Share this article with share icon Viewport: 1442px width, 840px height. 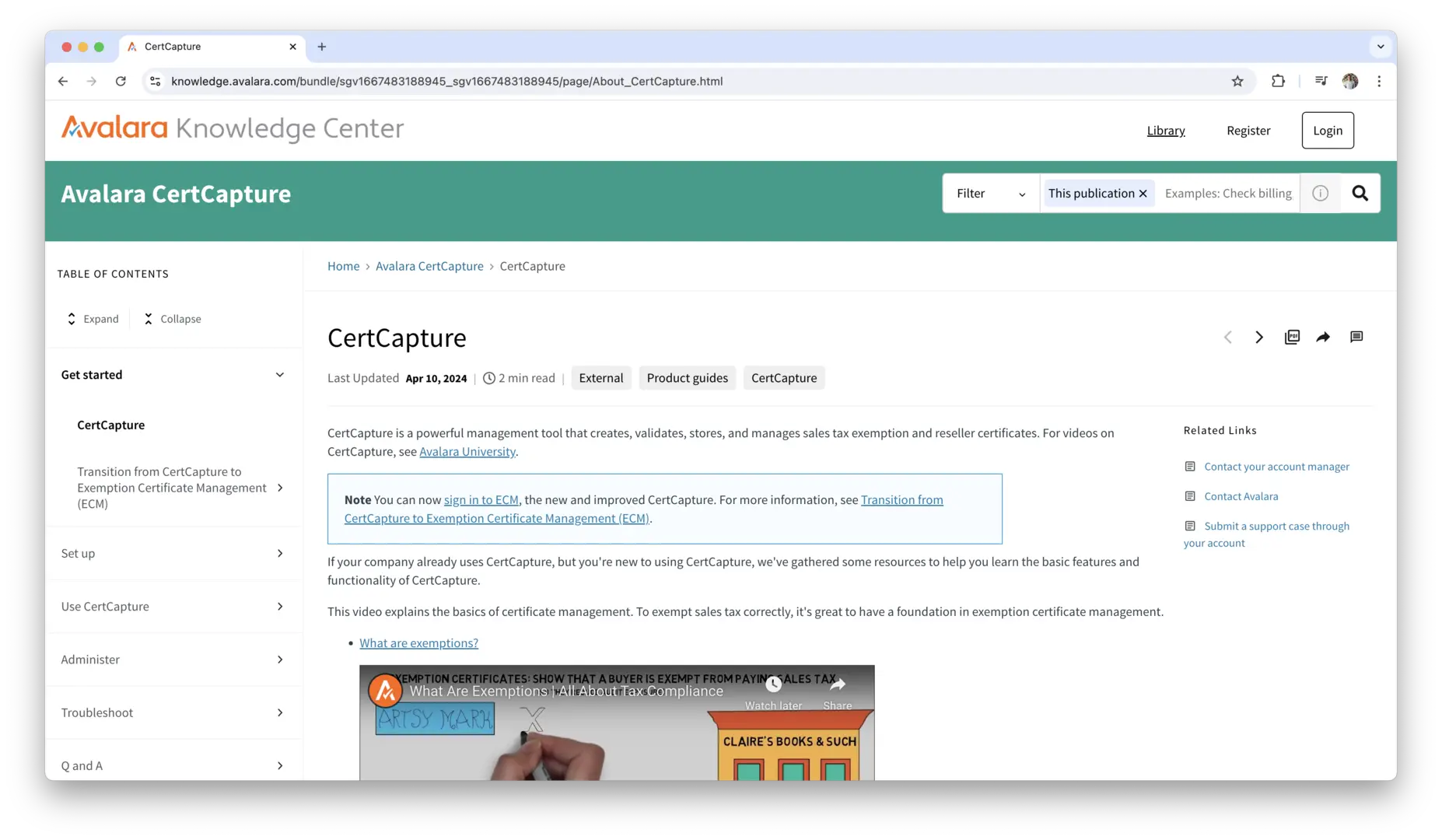[1323, 337]
